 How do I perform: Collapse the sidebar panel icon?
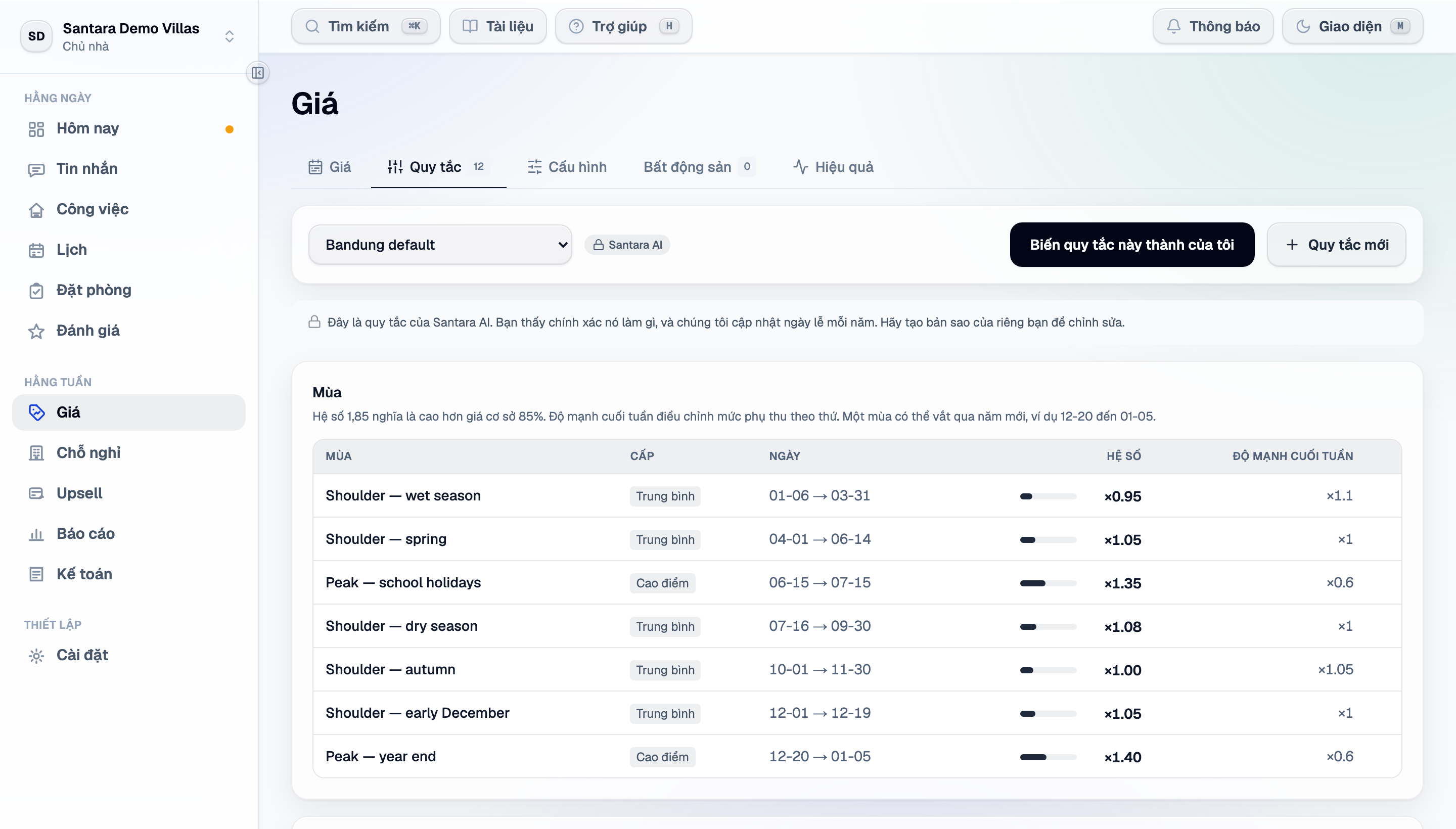258,73
